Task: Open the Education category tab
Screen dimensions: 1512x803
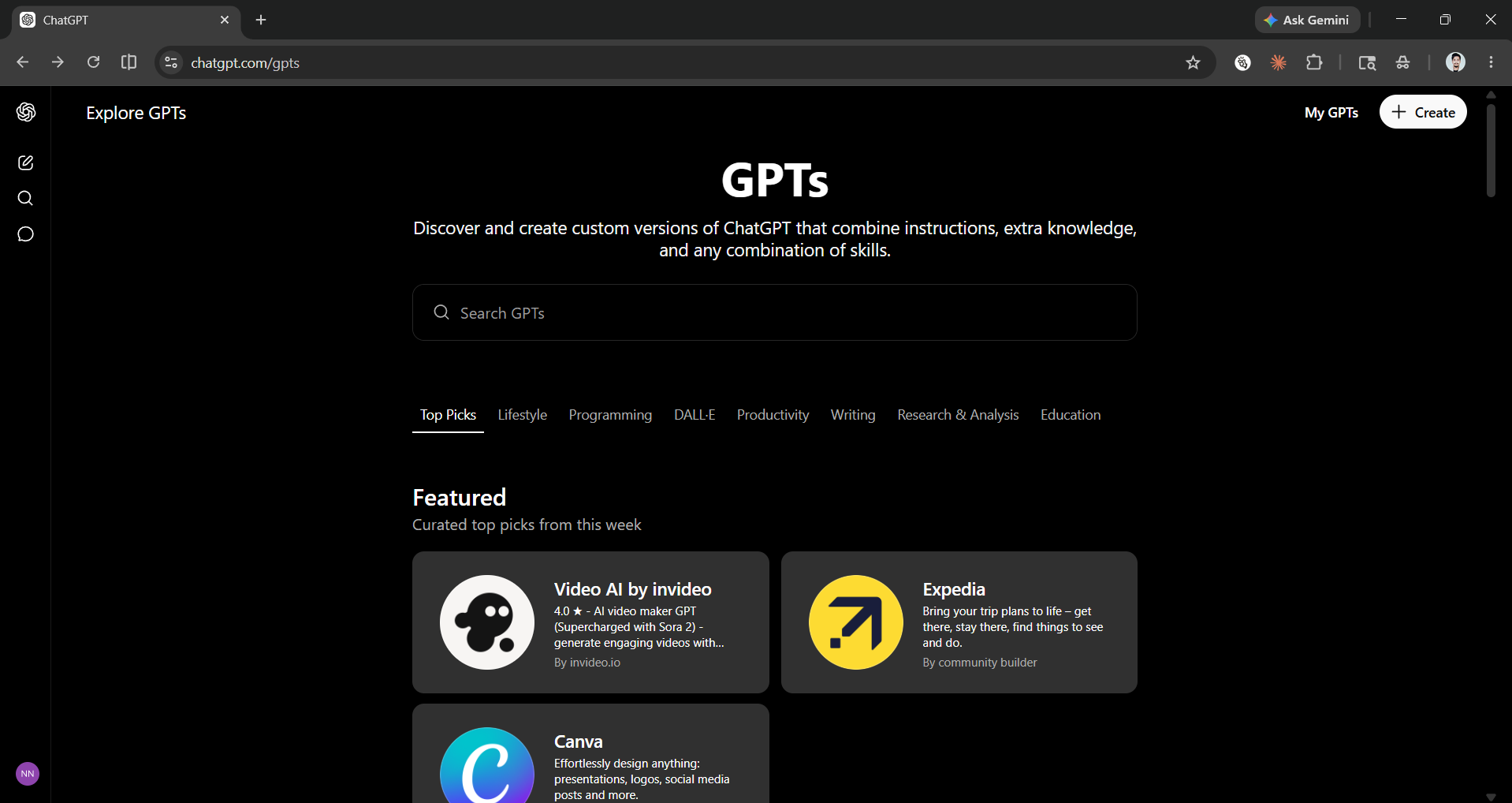Action: 1071,415
